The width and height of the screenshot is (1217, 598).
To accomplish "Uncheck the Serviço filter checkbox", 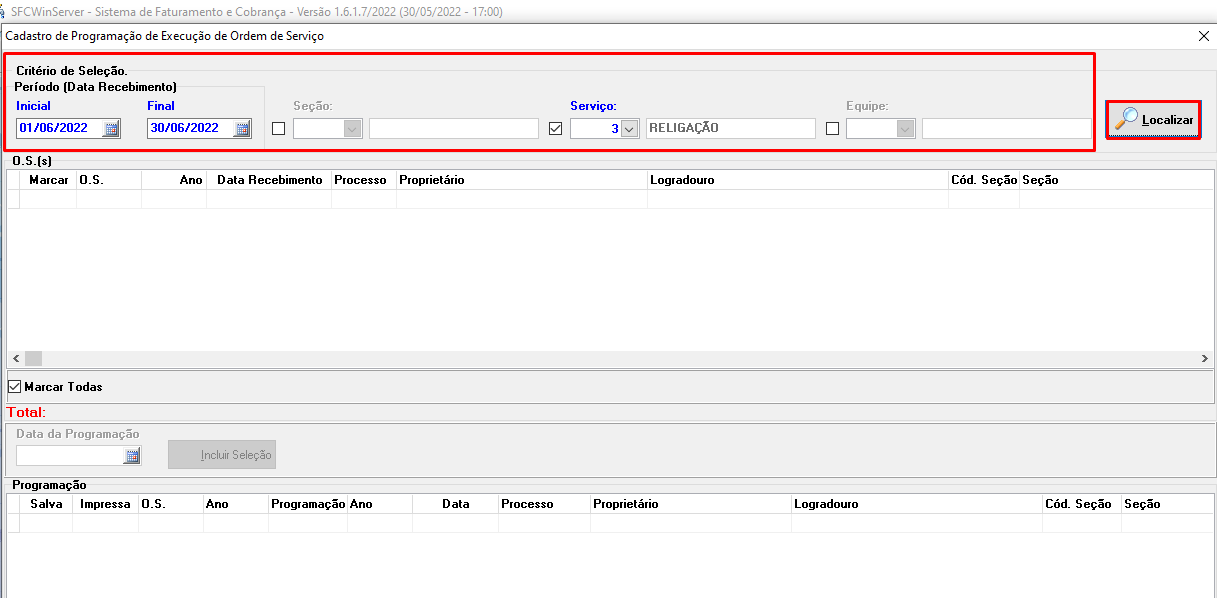I will pos(555,127).
